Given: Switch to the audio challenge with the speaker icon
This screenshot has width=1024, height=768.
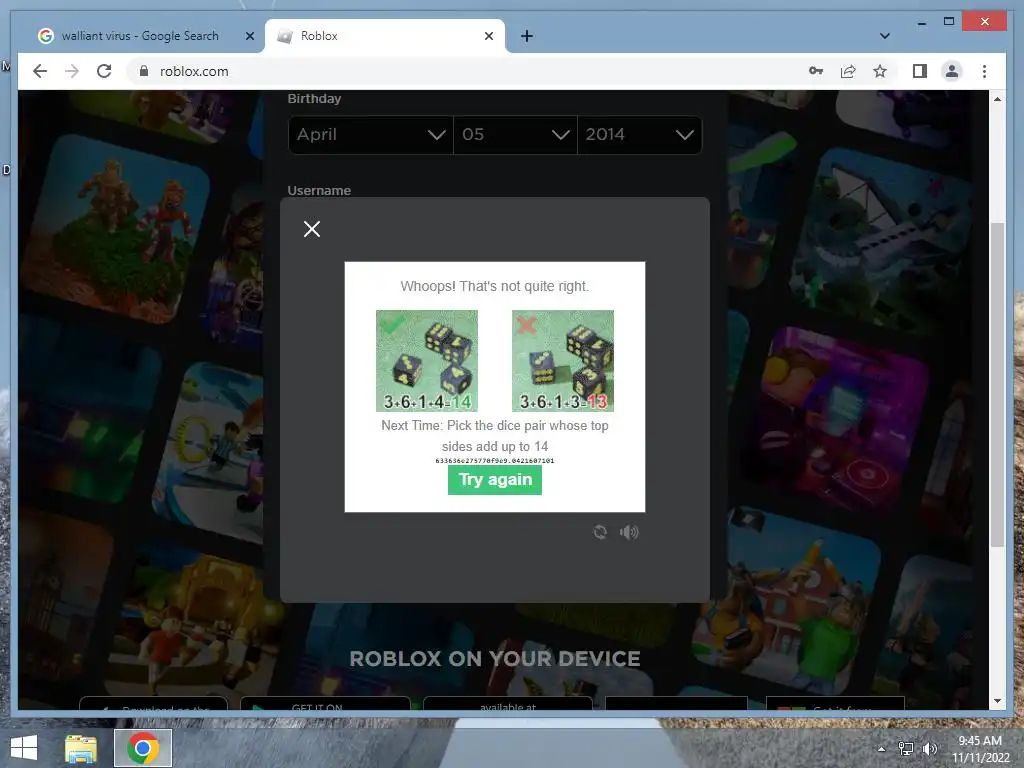Looking at the screenshot, I should (x=629, y=532).
